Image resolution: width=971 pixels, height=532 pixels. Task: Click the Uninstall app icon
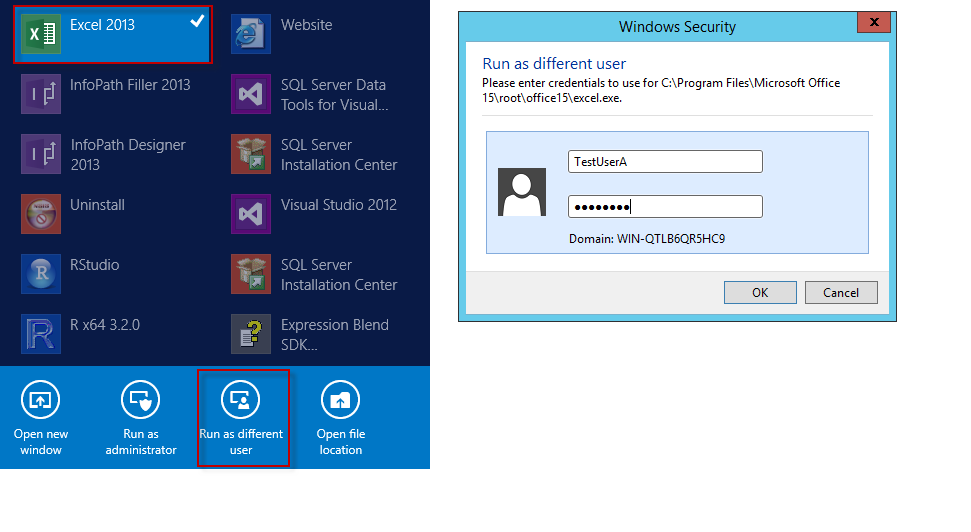coord(41,214)
